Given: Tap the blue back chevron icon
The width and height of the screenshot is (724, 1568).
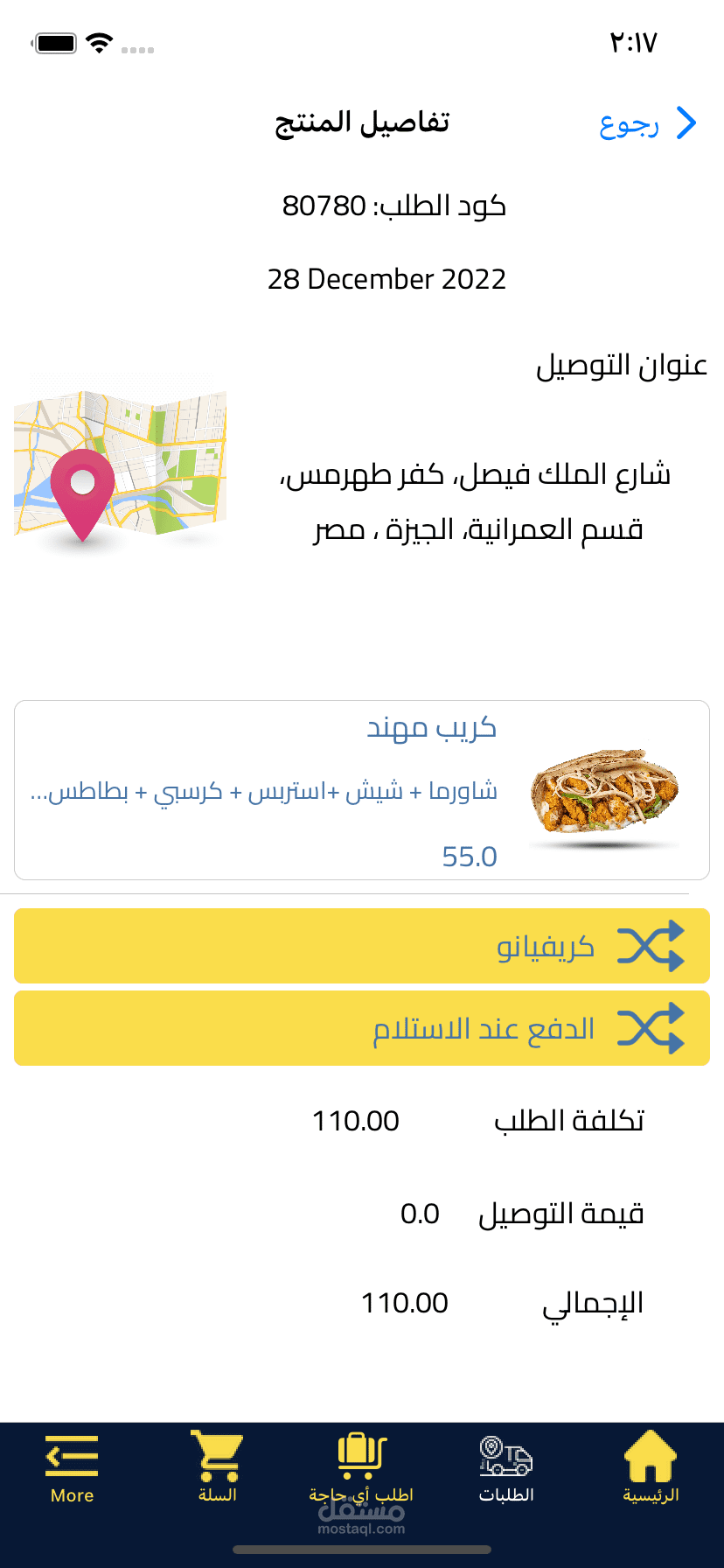Looking at the screenshot, I should tap(686, 123).
